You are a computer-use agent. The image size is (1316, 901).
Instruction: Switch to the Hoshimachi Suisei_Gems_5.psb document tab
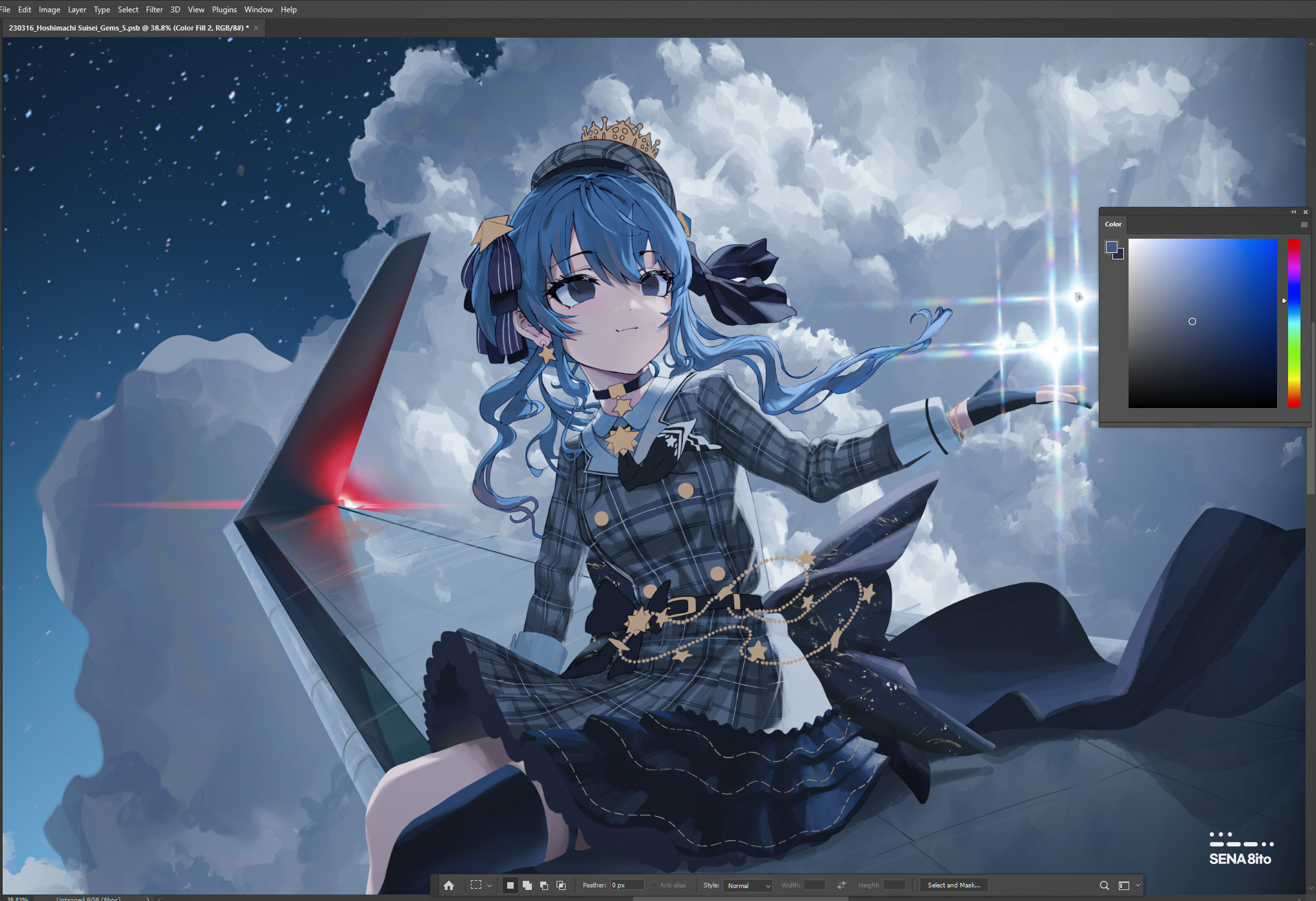click(x=128, y=28)
